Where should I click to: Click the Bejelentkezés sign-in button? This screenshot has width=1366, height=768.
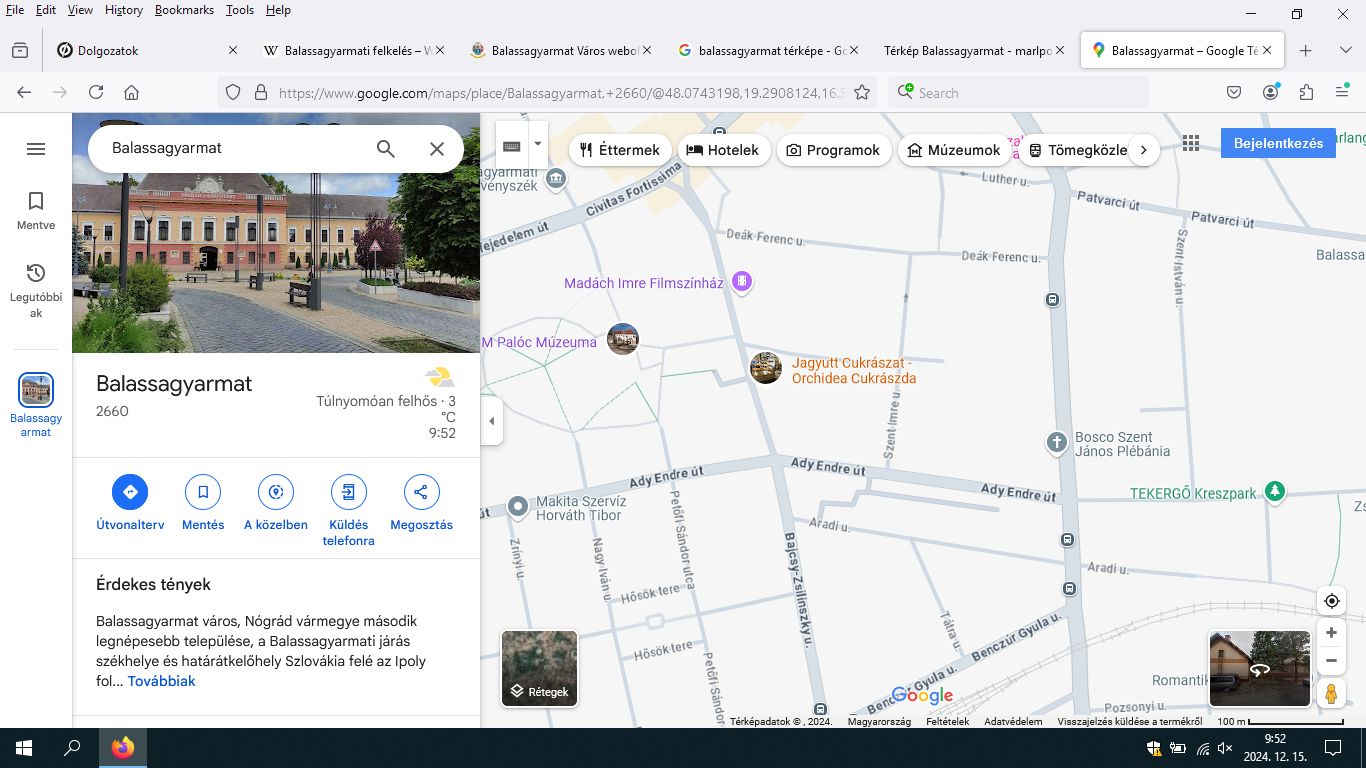click(x=1277, y=143)
